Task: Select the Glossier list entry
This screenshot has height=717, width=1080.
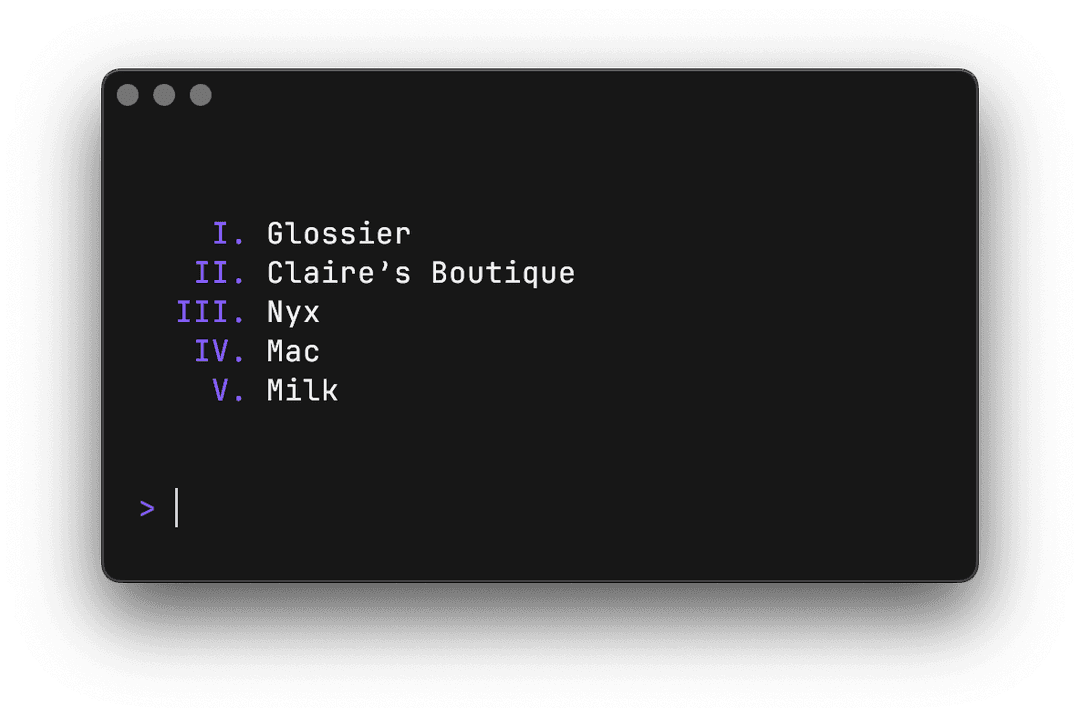Action: (x=339, y=234)
